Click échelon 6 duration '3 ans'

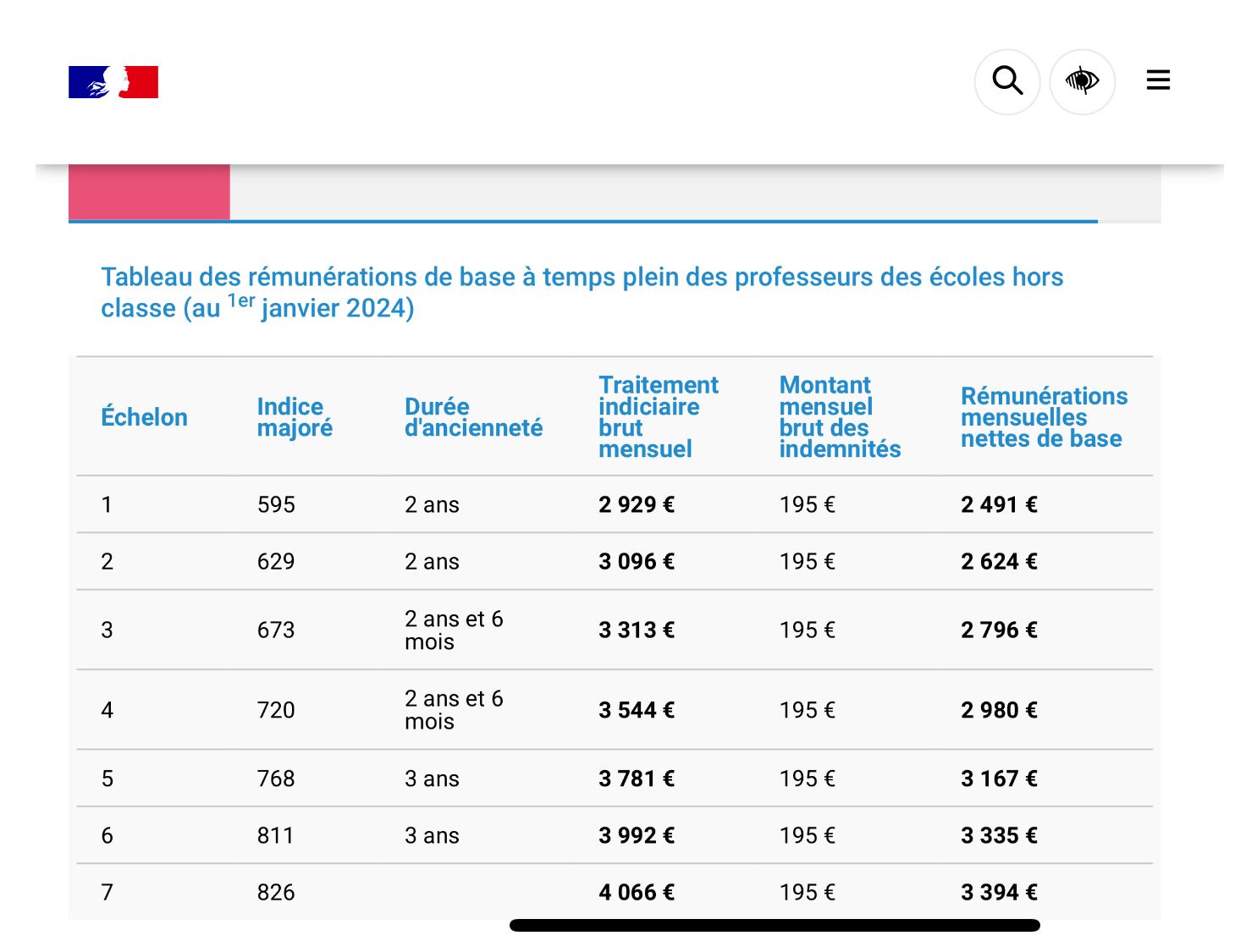(x=432, y=836)
